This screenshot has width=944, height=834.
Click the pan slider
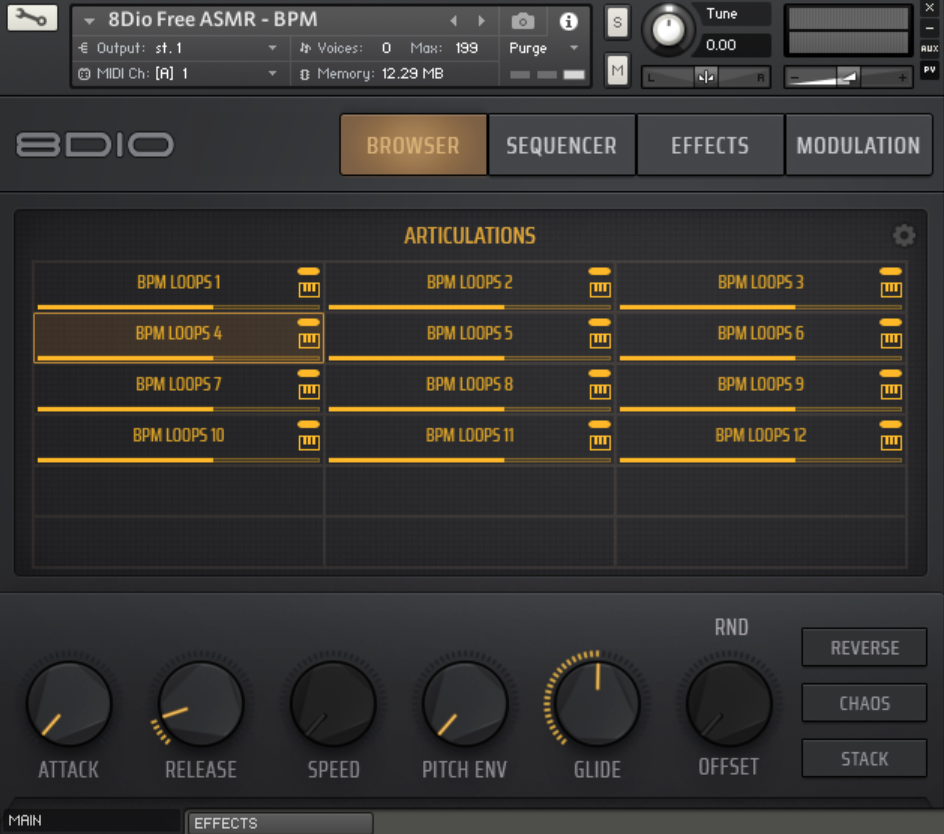point(706,77)
